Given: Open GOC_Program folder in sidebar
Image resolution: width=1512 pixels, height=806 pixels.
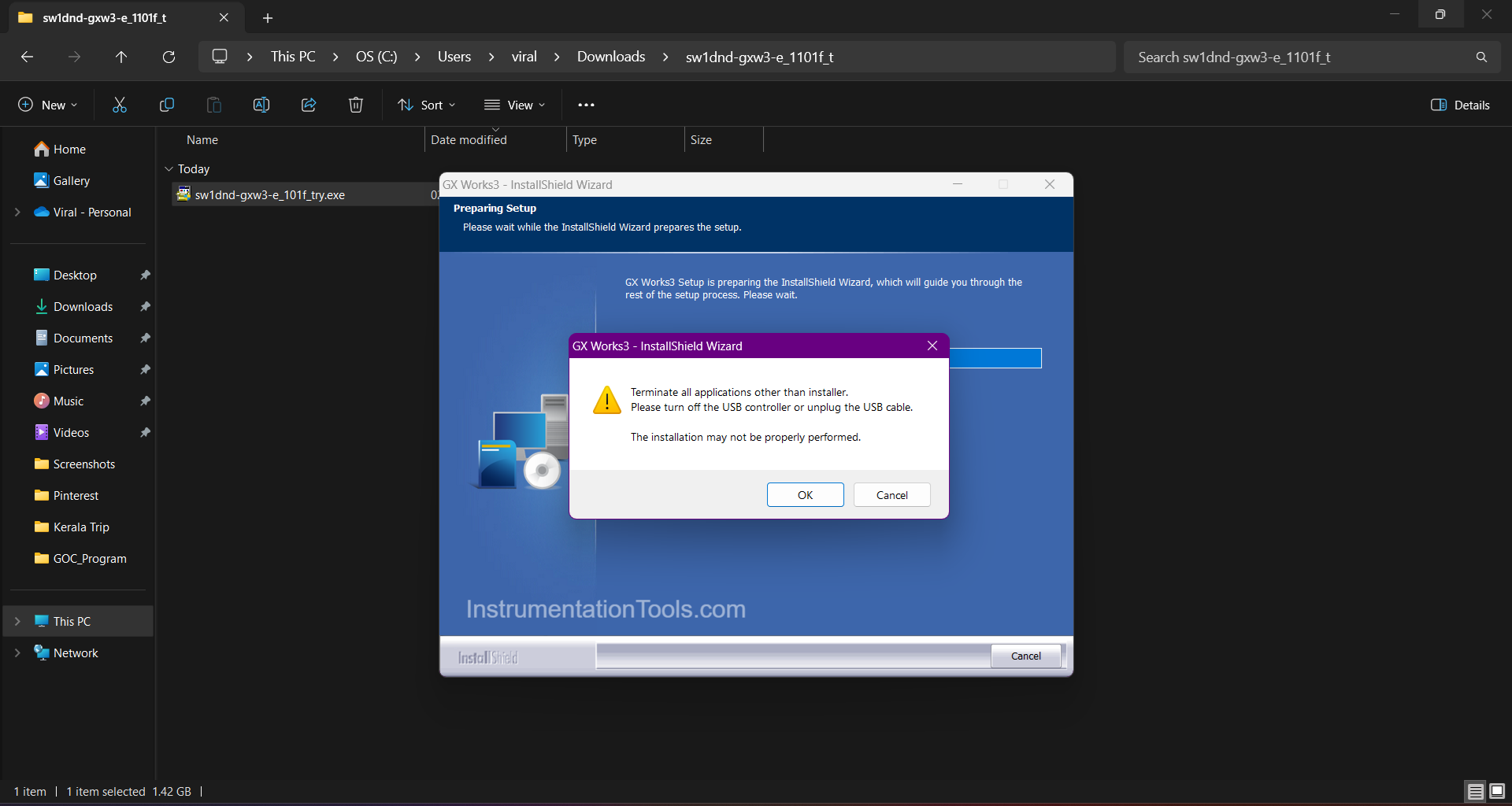Looking at the screenshot, I should (80, 558).
